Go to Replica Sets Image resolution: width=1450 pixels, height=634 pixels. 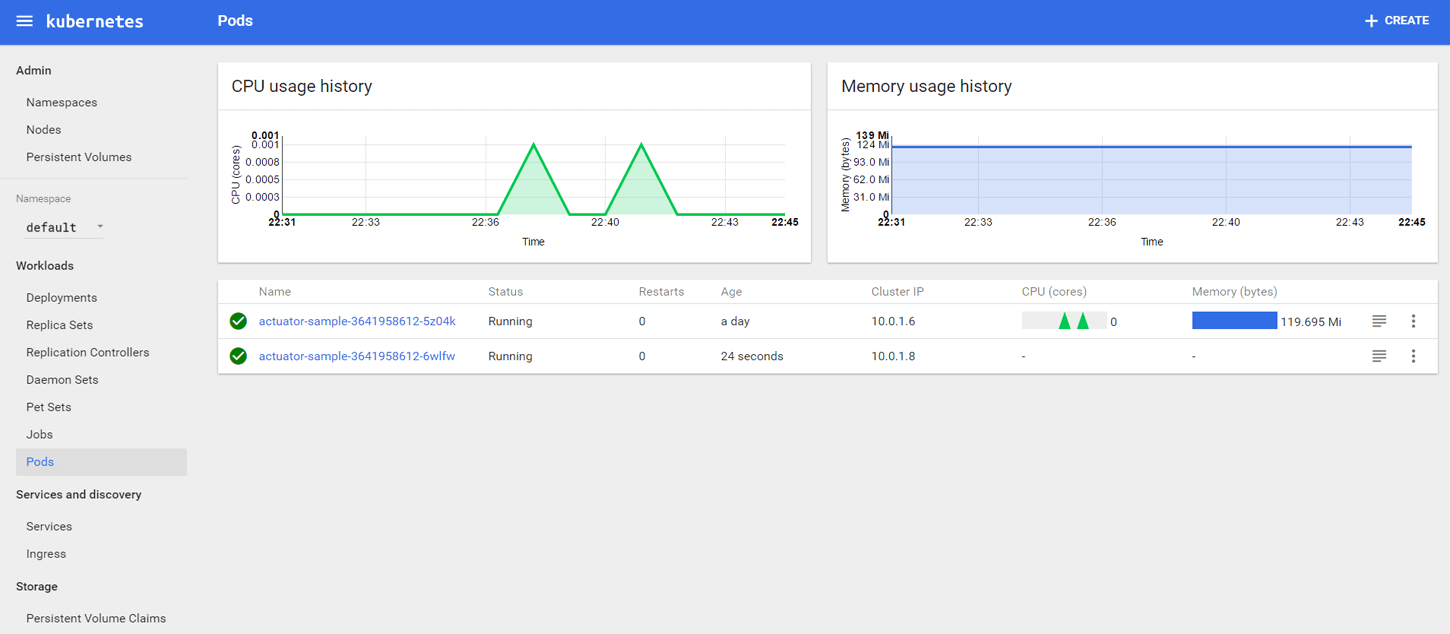point(60,325)
